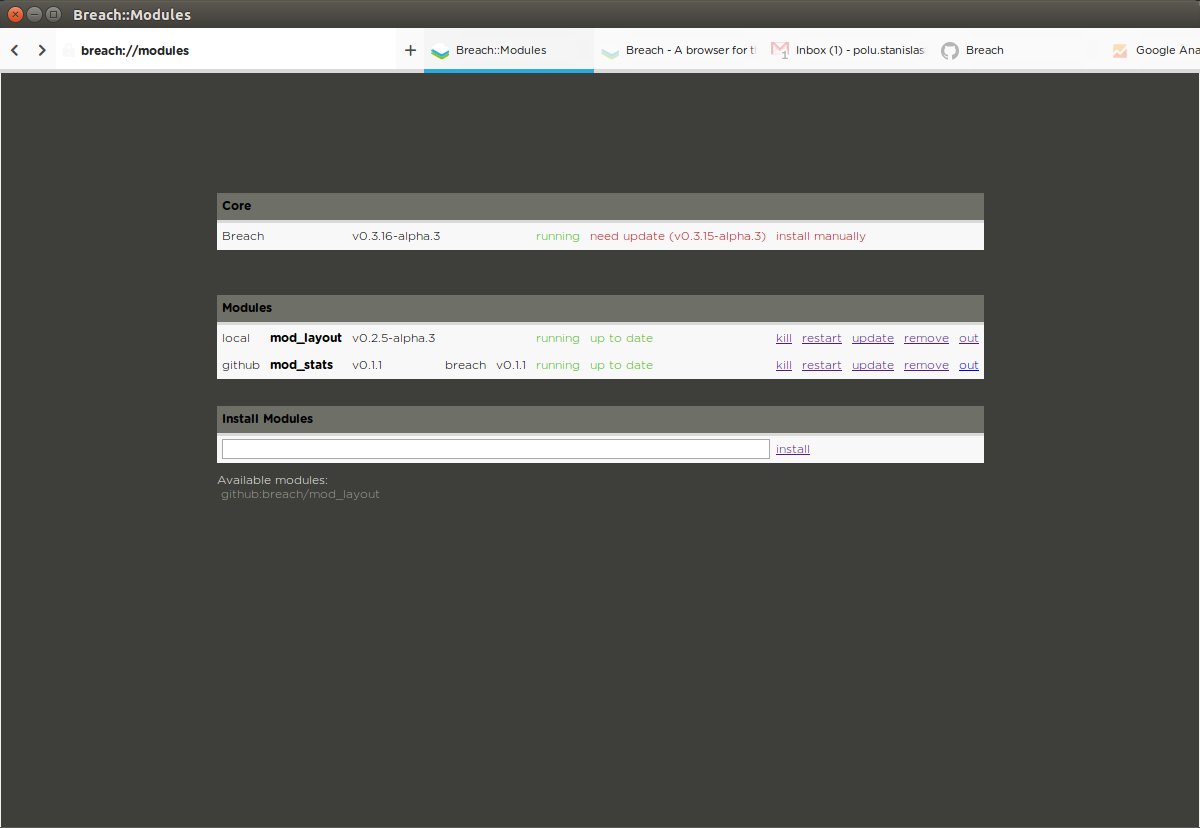Open a new tab with plus icon
This screenshot has width=1200, height=828.
pyautogui.click(x=410, y=50)
